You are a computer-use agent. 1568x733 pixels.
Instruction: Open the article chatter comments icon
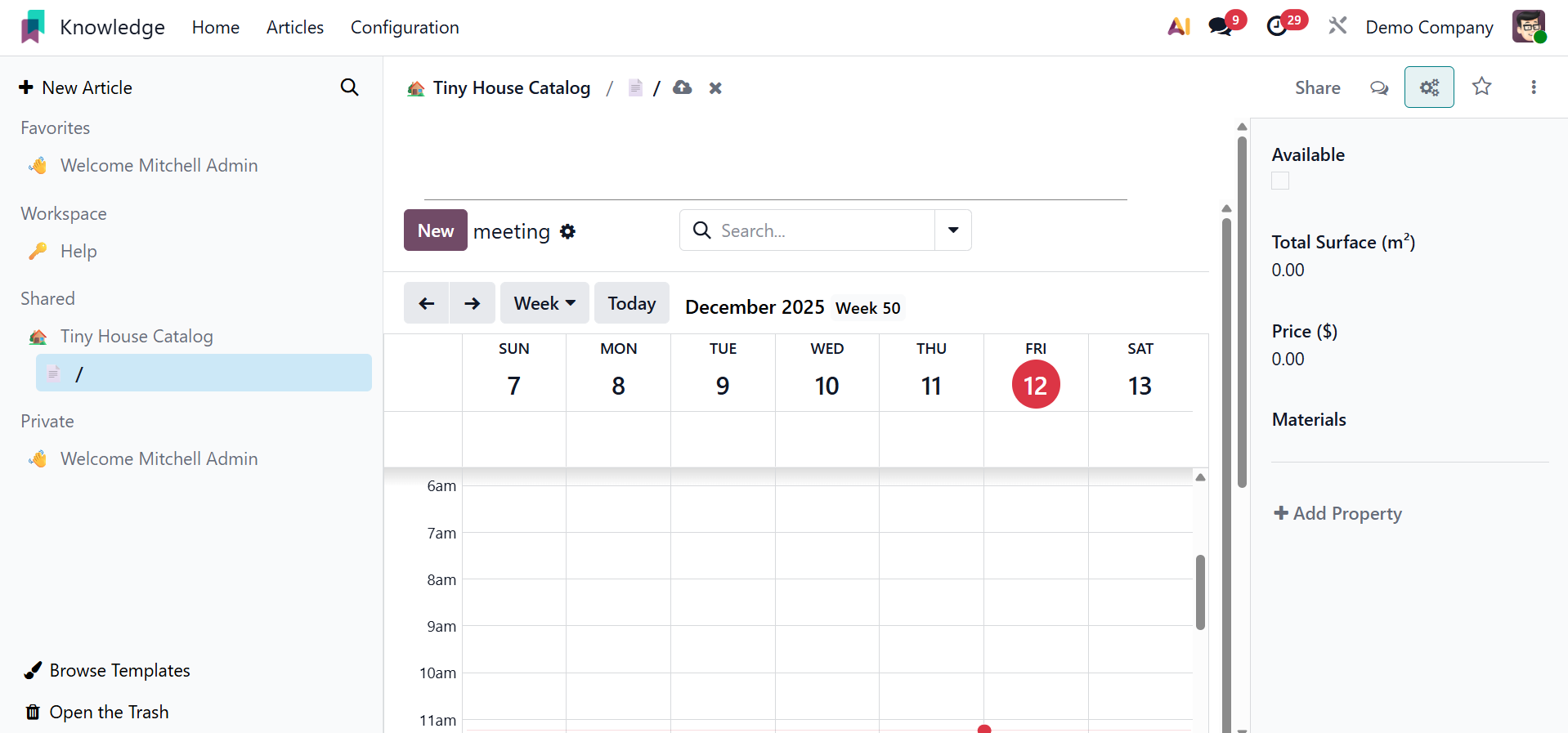click(x=1379, y=87)
